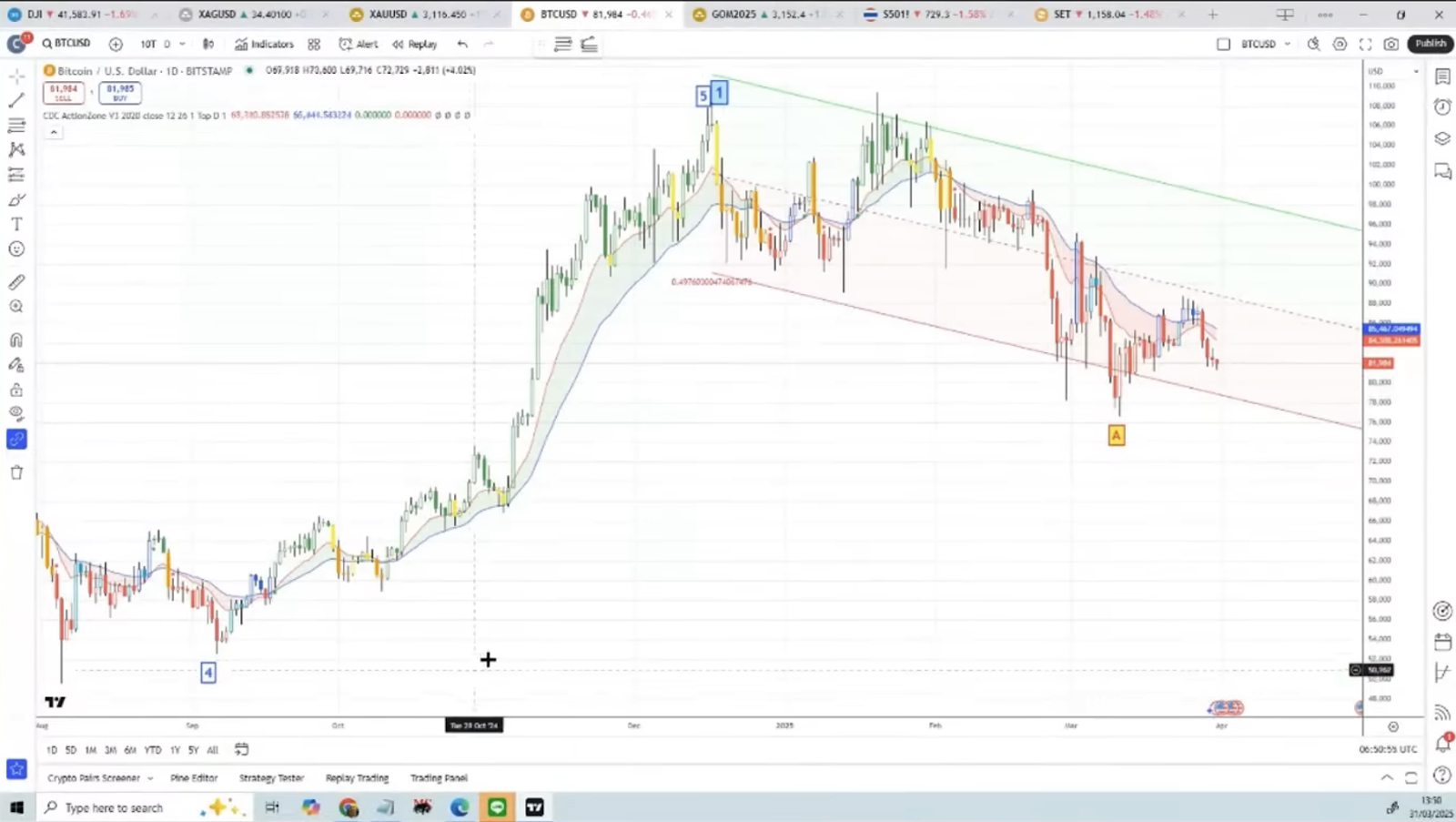Image resolution: width=1456 pixels, height=822 pixels.
Task: Open LINE app from Windows taskbar
Action: tap(497, 807)
